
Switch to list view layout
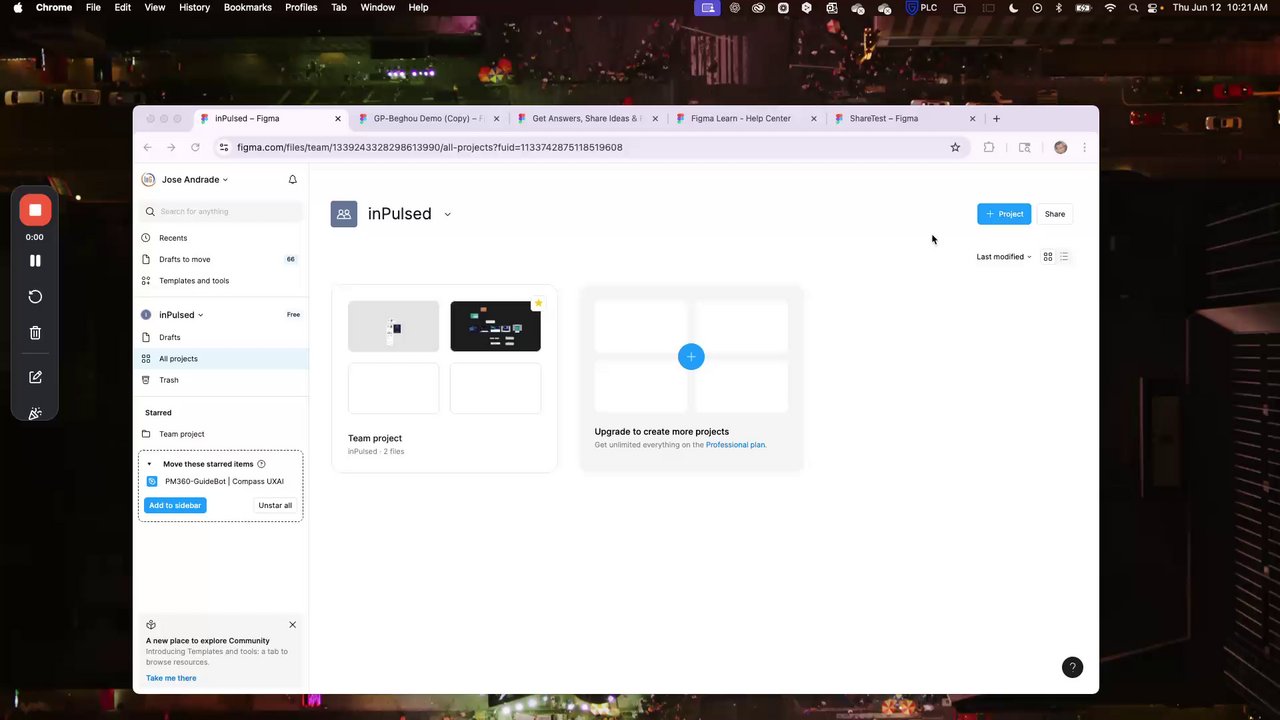coord(1064,257)
